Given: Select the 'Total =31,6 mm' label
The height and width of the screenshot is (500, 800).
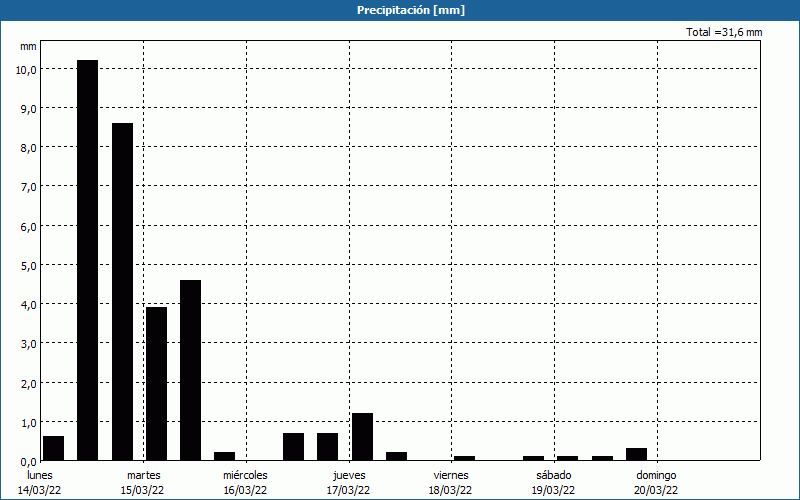Looking at the screenshot, I should click(724, 32).
